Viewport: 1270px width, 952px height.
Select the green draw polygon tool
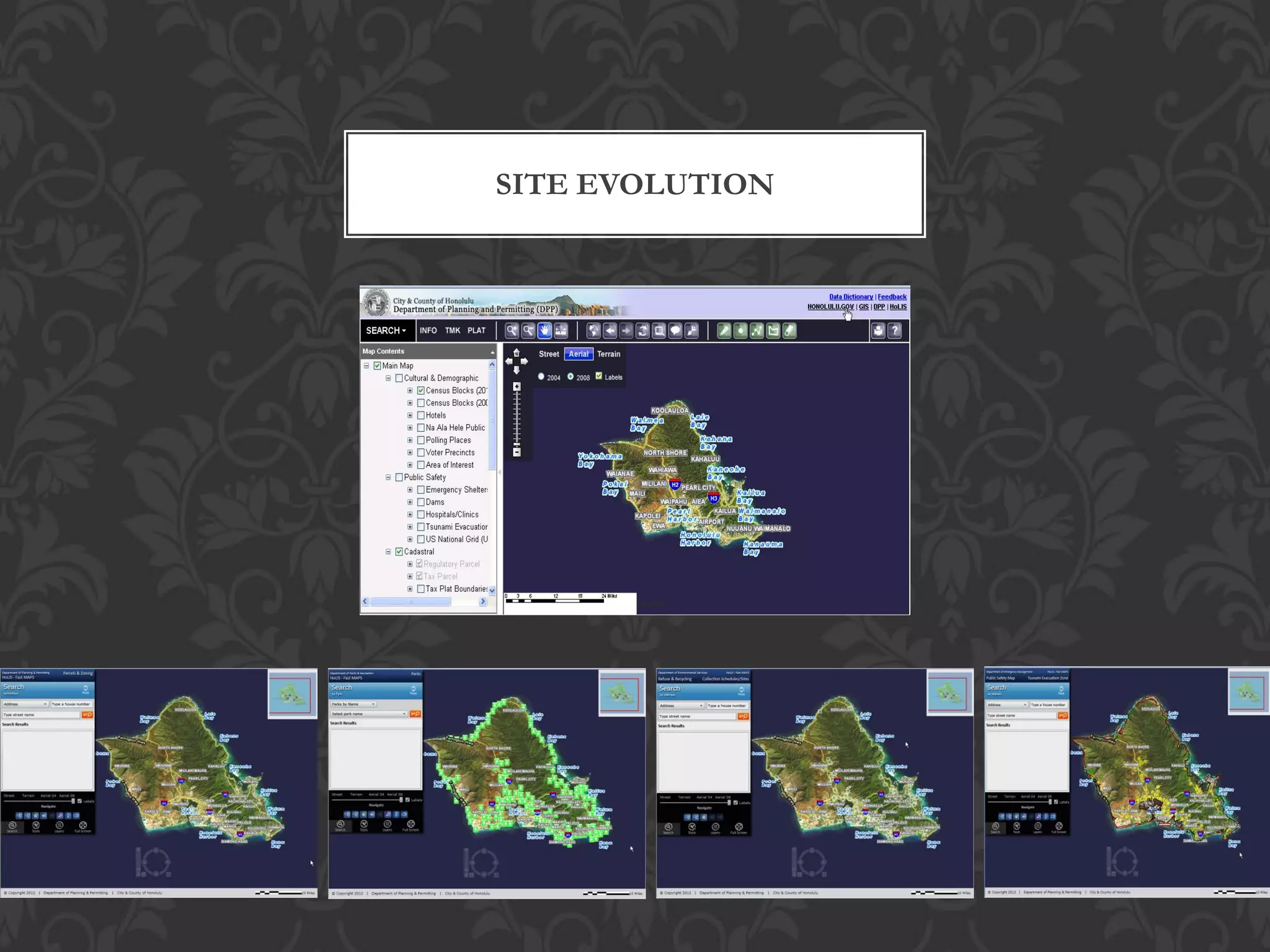point(773,331)
